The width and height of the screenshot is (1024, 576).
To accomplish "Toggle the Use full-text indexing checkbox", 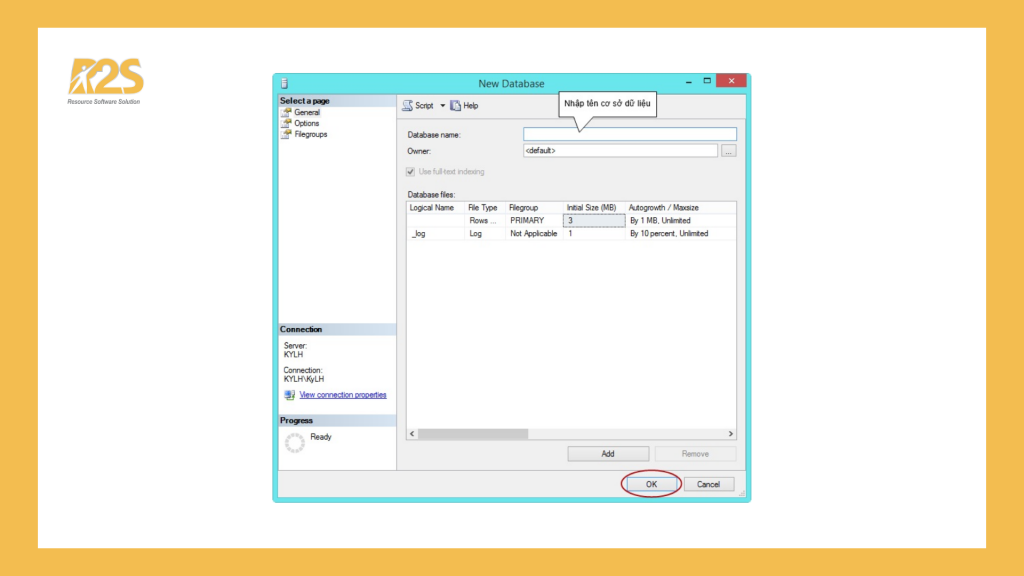I will (x=410, y=171).
